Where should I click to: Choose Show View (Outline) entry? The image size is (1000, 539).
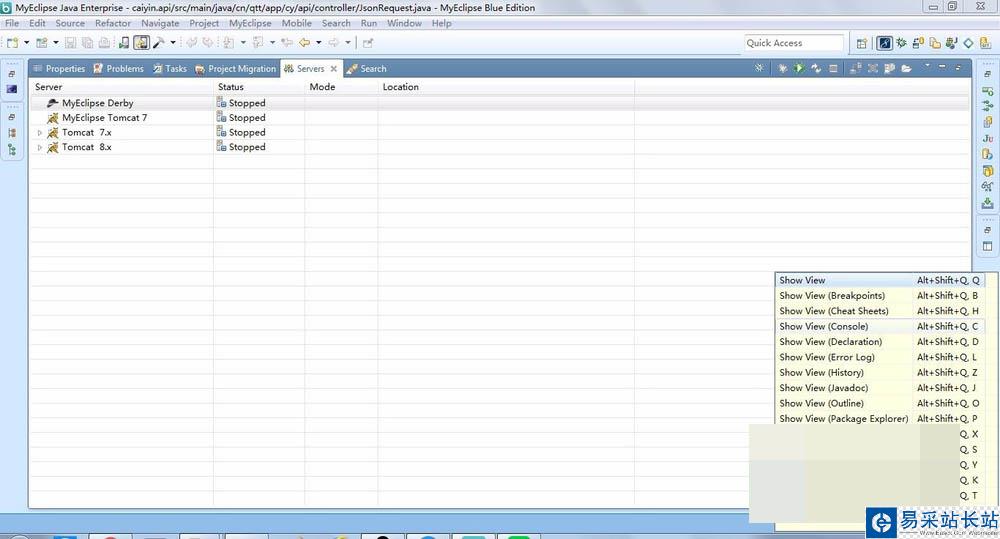click(879, 403)
